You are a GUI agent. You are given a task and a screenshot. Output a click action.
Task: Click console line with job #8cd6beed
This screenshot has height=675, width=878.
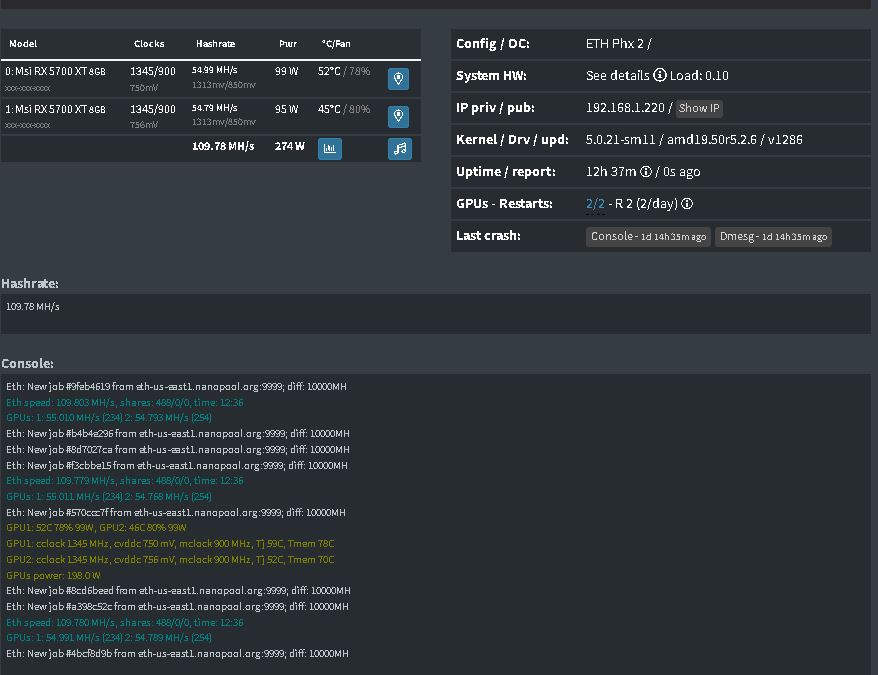tap(178, 590)
